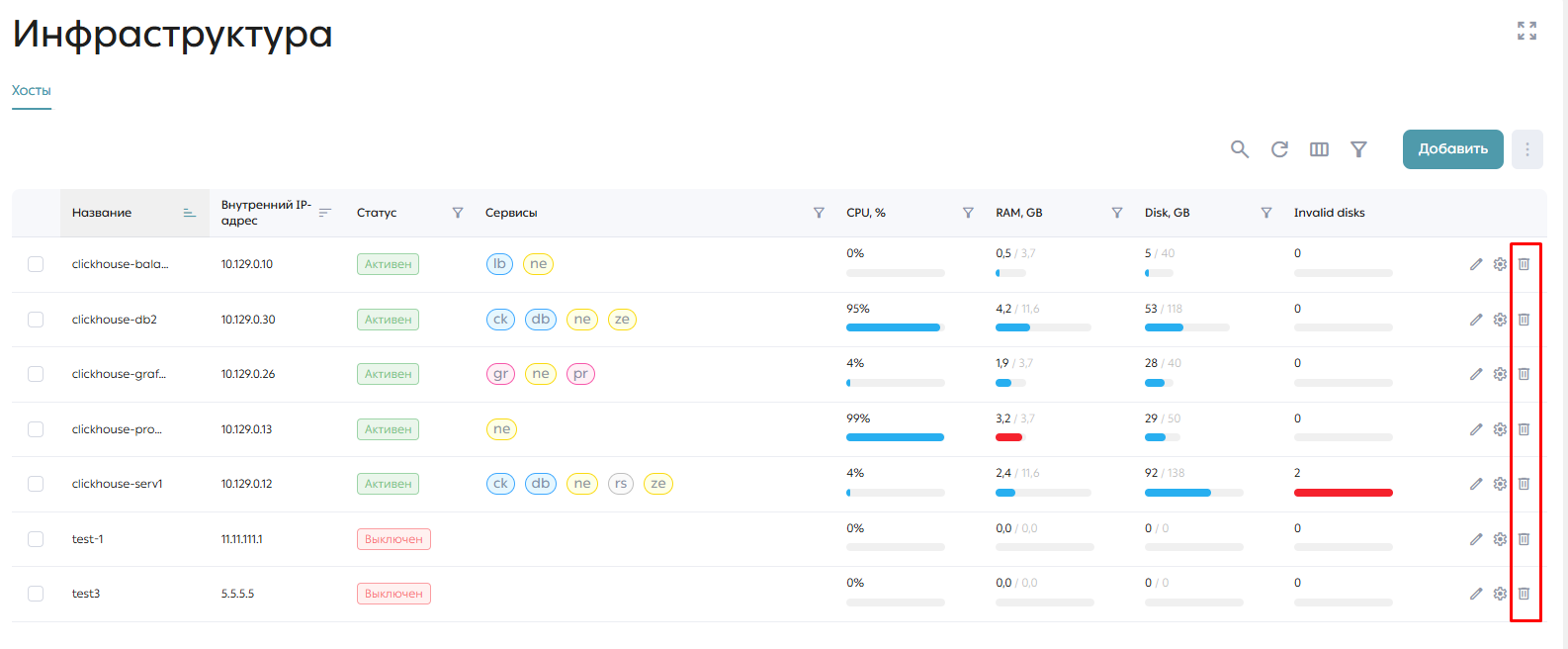The image size is (1568, 649).
Task: Open the Сервисы column filter
Action: pos(819,213)
